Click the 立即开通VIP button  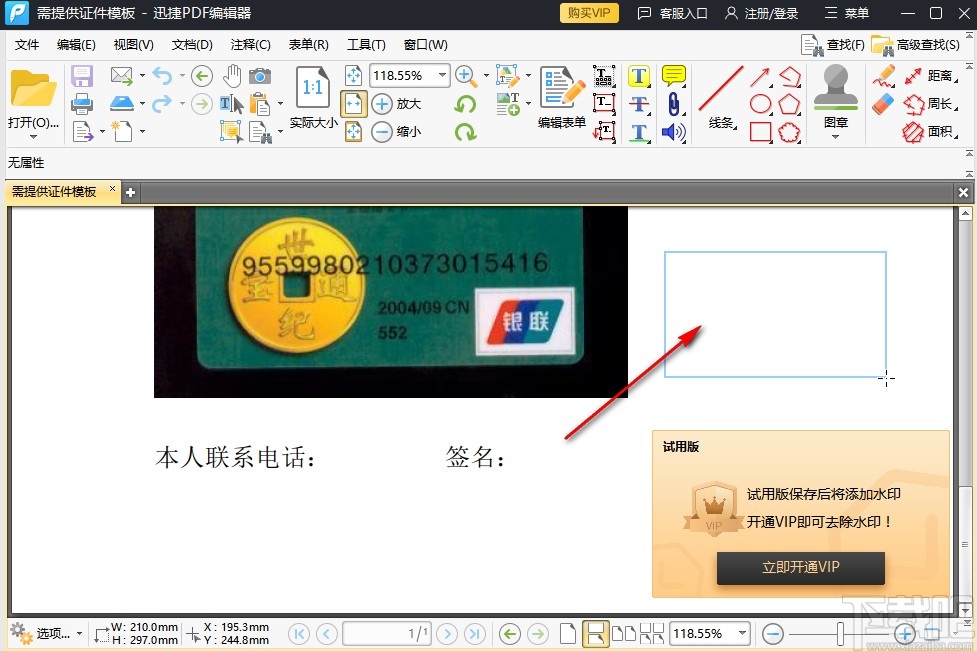pyautogui.click(x=800, y=568)
